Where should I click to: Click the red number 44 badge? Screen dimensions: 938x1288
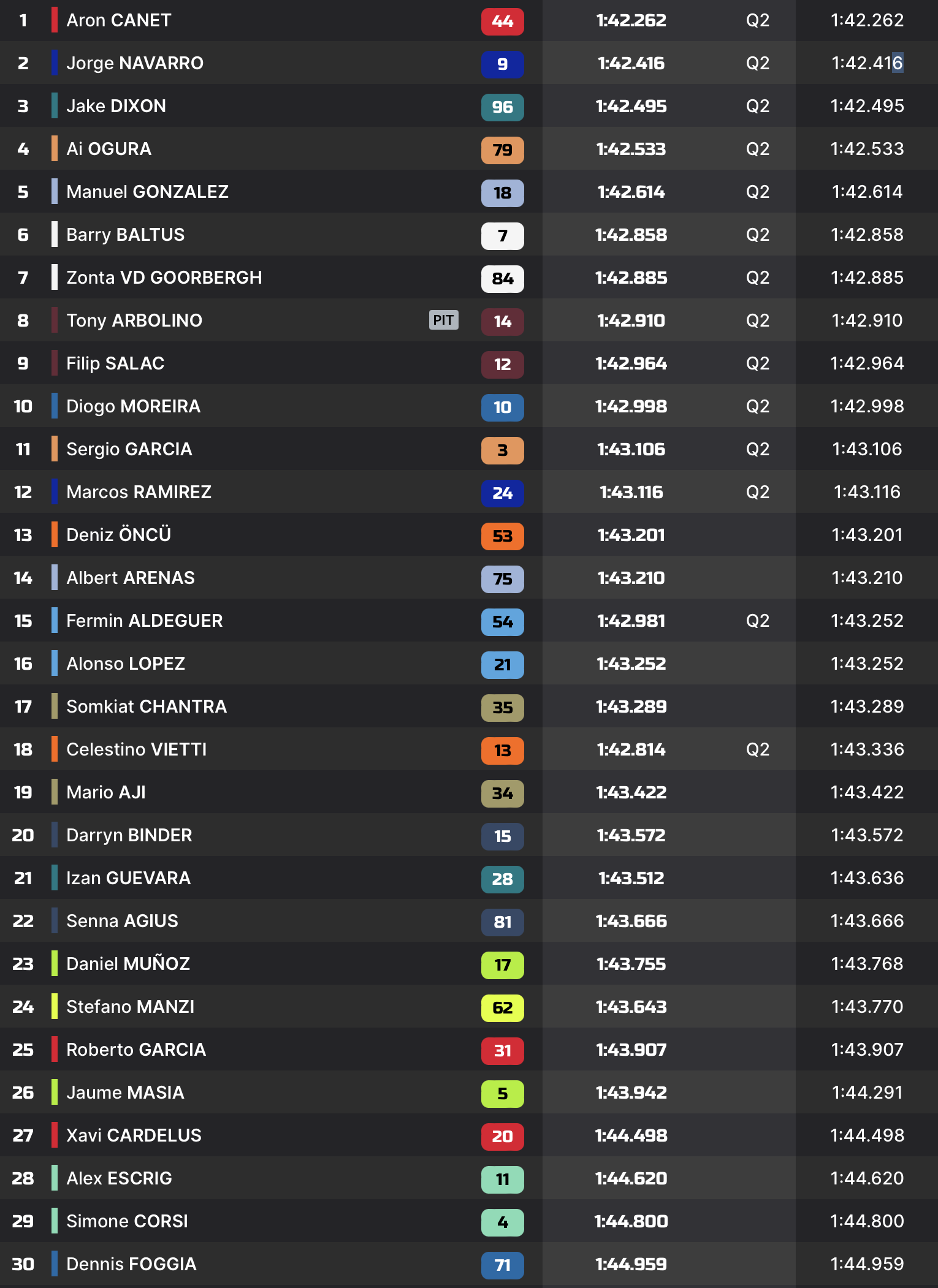click(x=502, y=21)
